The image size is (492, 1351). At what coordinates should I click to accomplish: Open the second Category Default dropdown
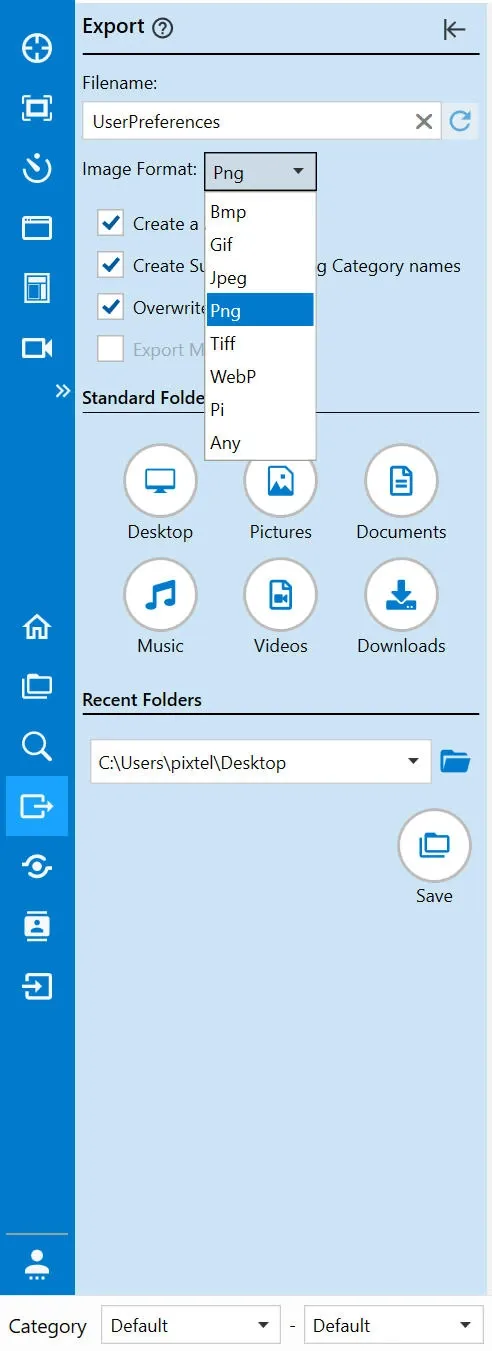pos(393,1325)
